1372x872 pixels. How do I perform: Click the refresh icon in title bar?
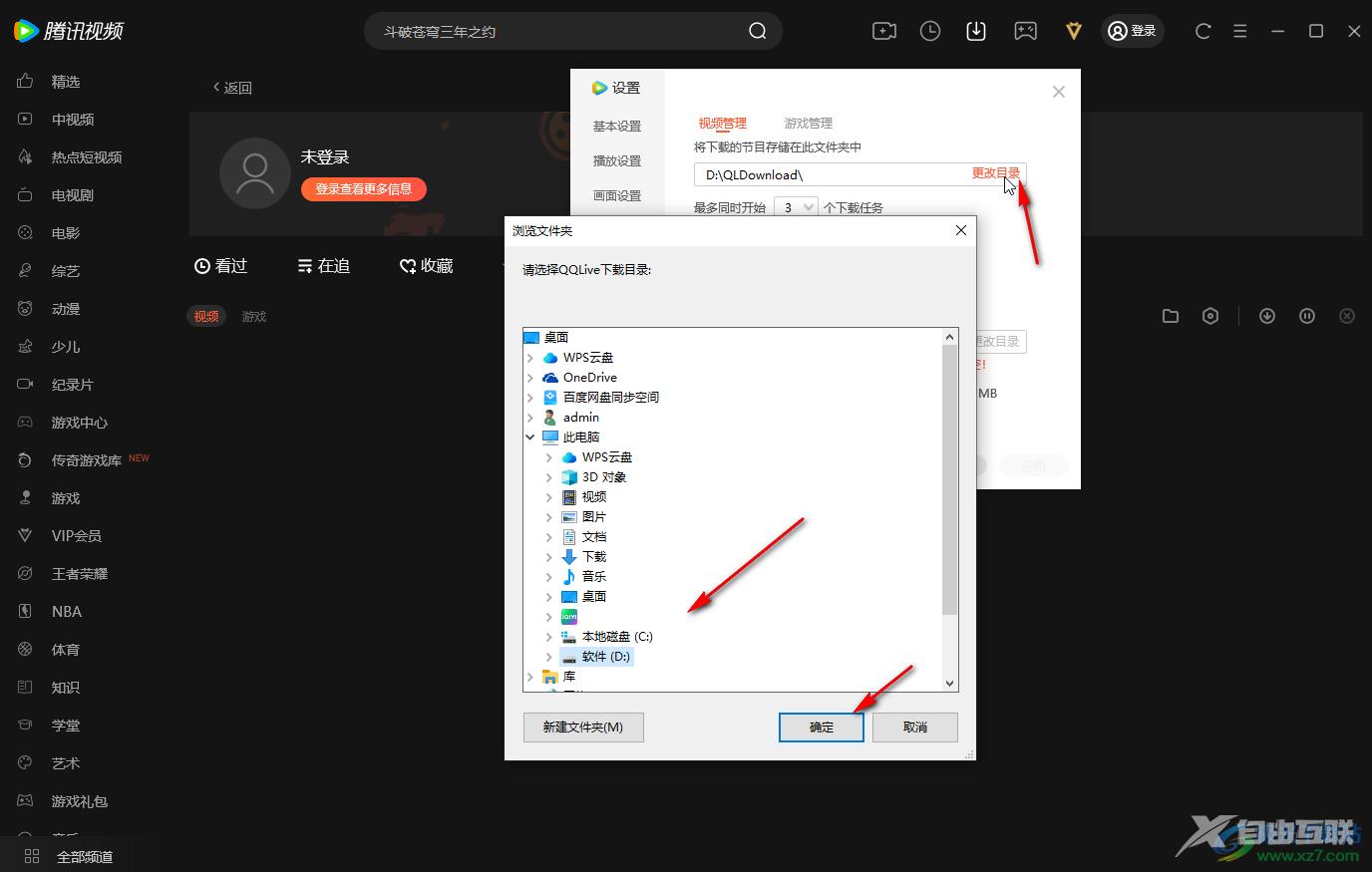coord(1202,31)
